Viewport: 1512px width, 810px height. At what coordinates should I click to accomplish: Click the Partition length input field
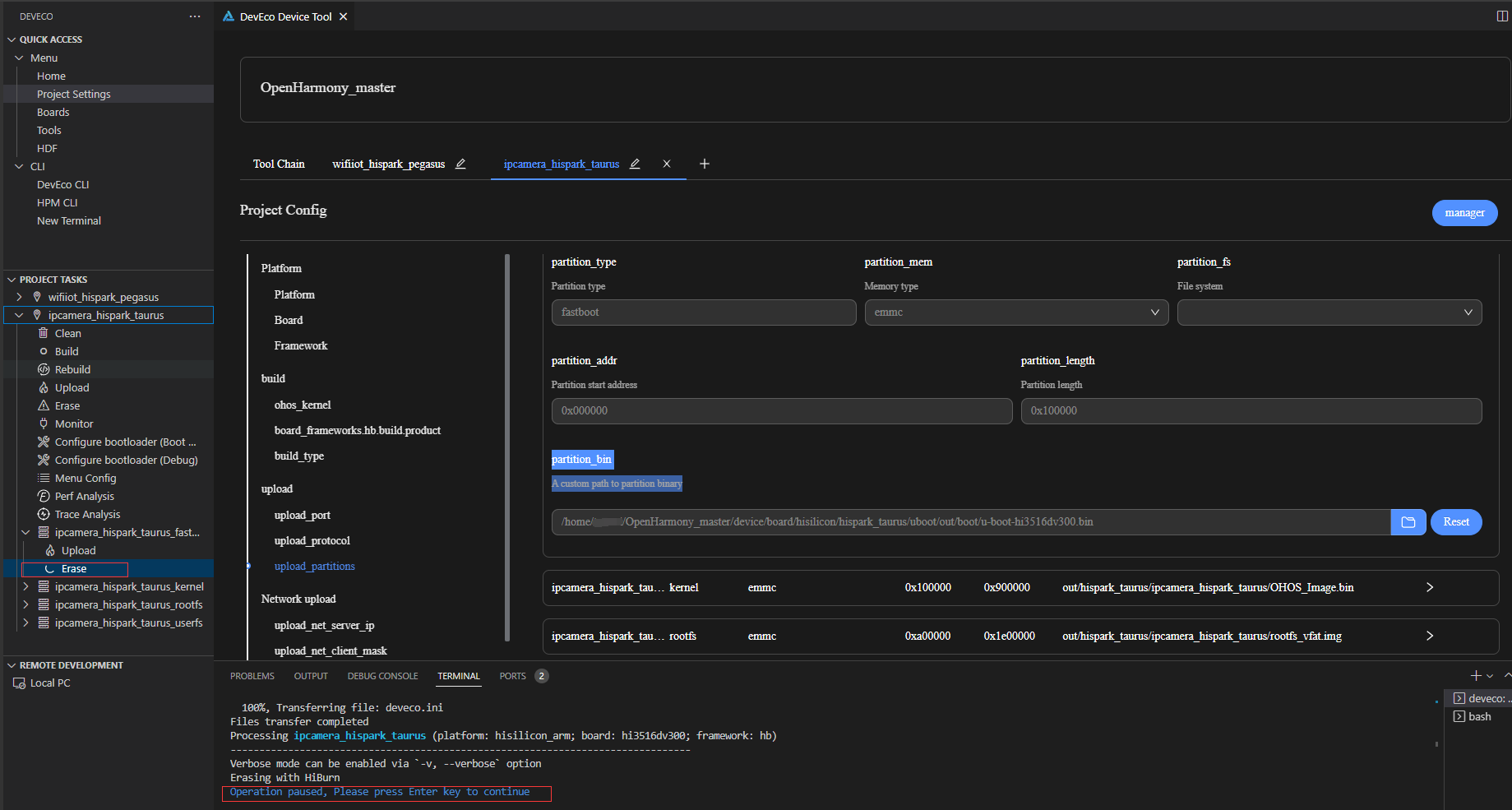point(1251,411)
